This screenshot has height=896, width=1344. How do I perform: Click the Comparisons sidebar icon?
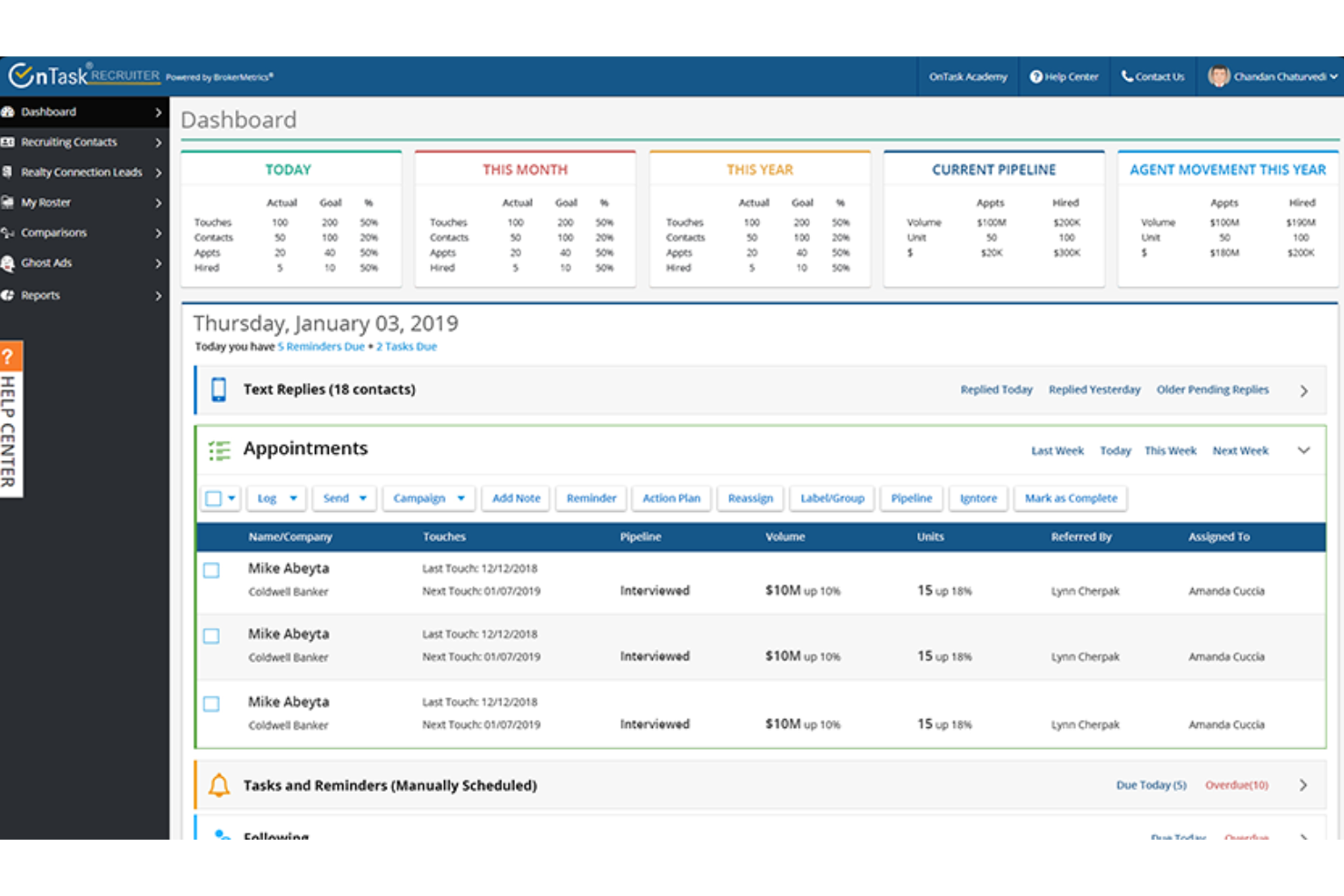(7, 232)
